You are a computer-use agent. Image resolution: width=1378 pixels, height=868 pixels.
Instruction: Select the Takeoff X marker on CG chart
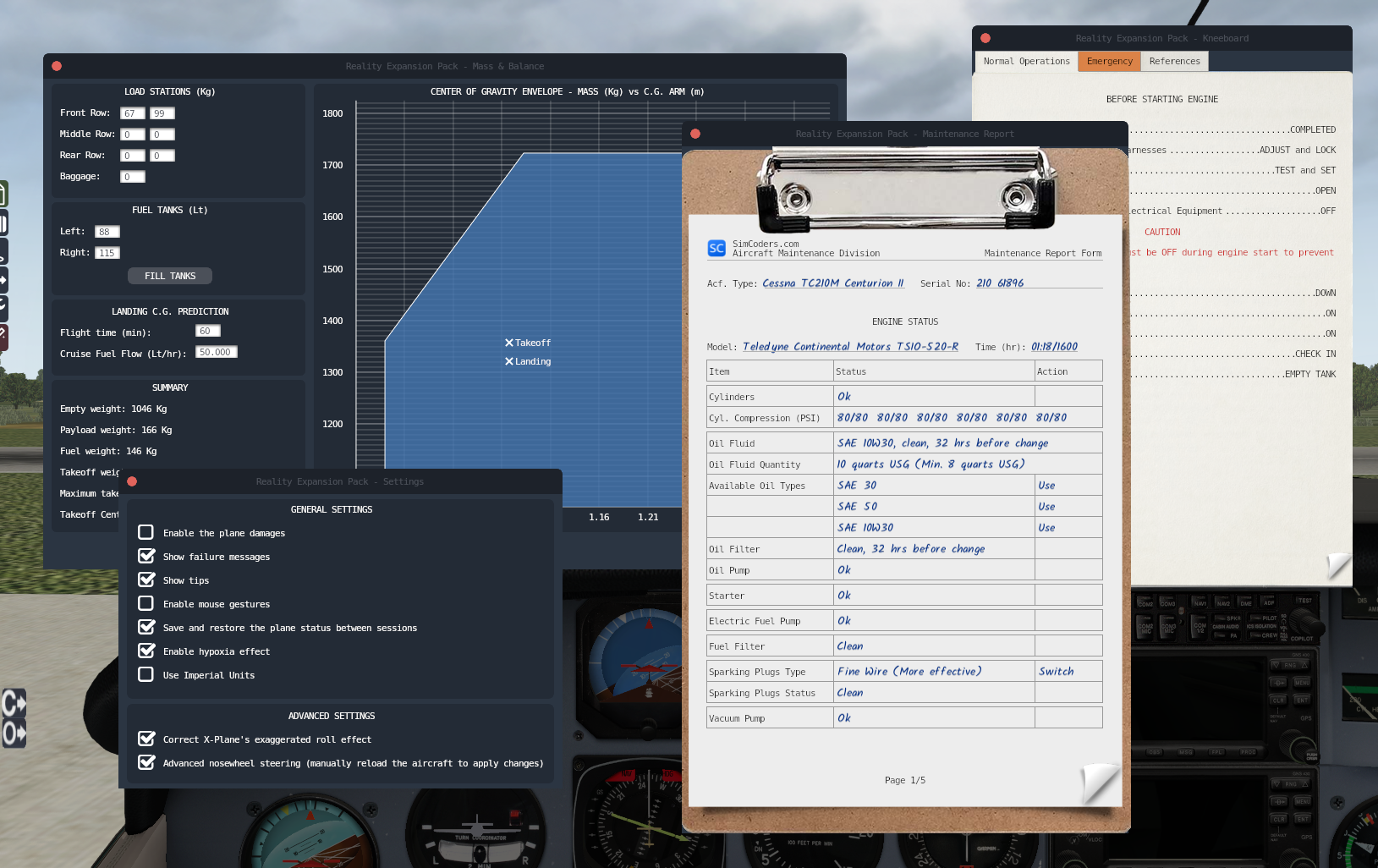click(x=509, y=343)
